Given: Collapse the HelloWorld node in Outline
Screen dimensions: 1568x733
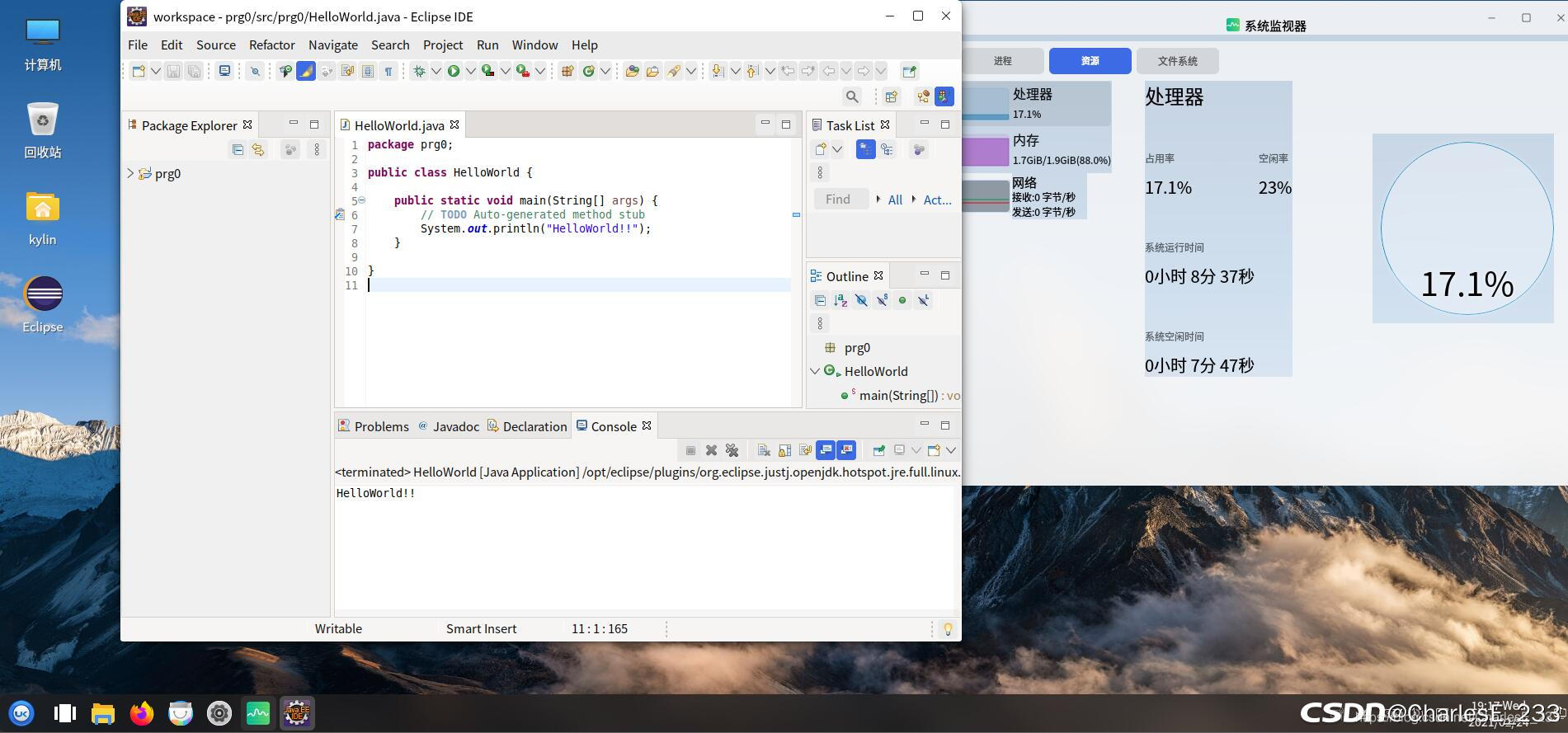Looking at the screenshot, I should tap(815, 371).
